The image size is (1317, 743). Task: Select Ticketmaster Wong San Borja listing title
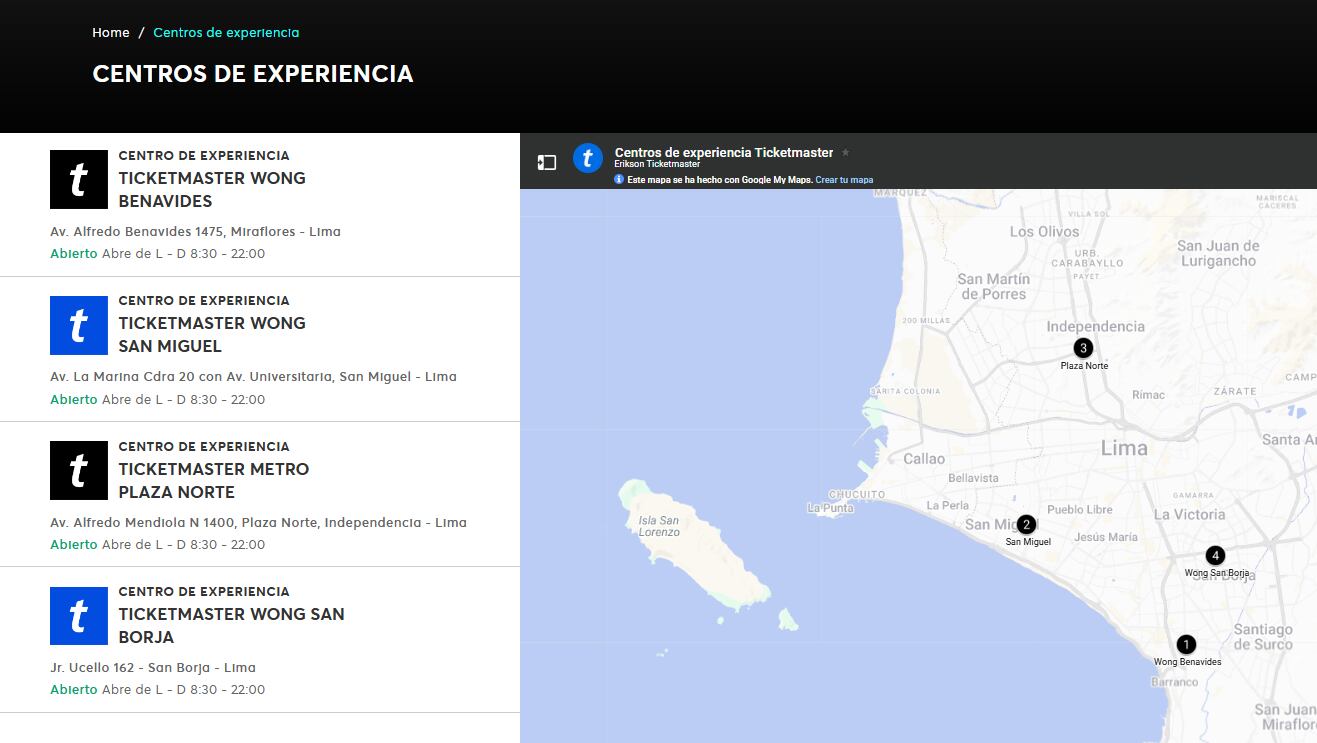[x=231, y=625]
